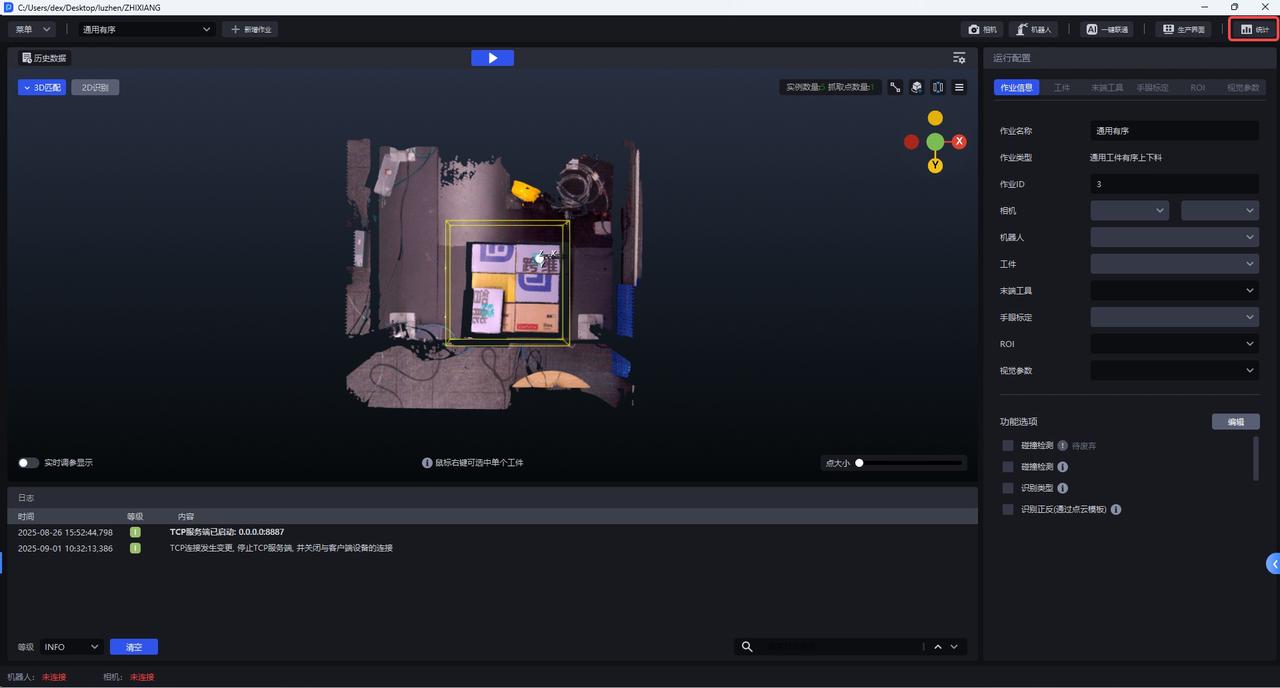Click the 一键联通 AI connect button
Screen dimensions: 1280x688
pyautogui.click(x=1106, y=30)
